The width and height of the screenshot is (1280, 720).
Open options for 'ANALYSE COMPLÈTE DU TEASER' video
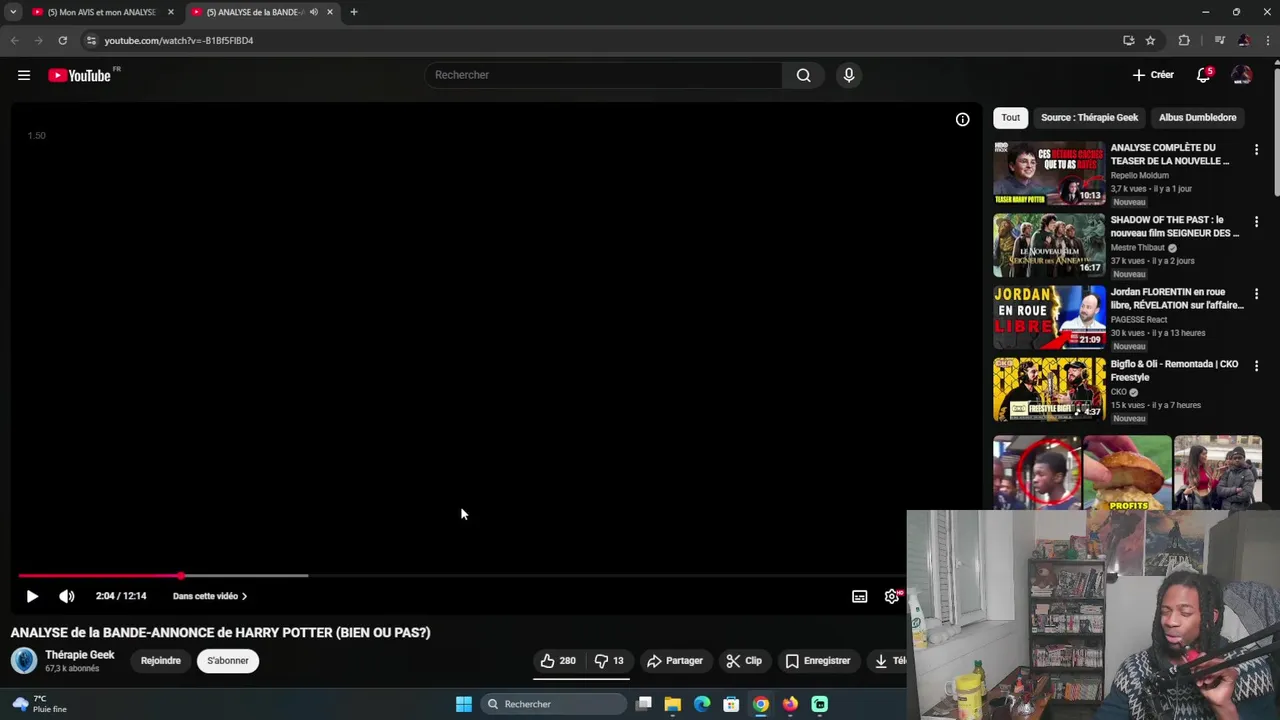[x=1256, y=150]
